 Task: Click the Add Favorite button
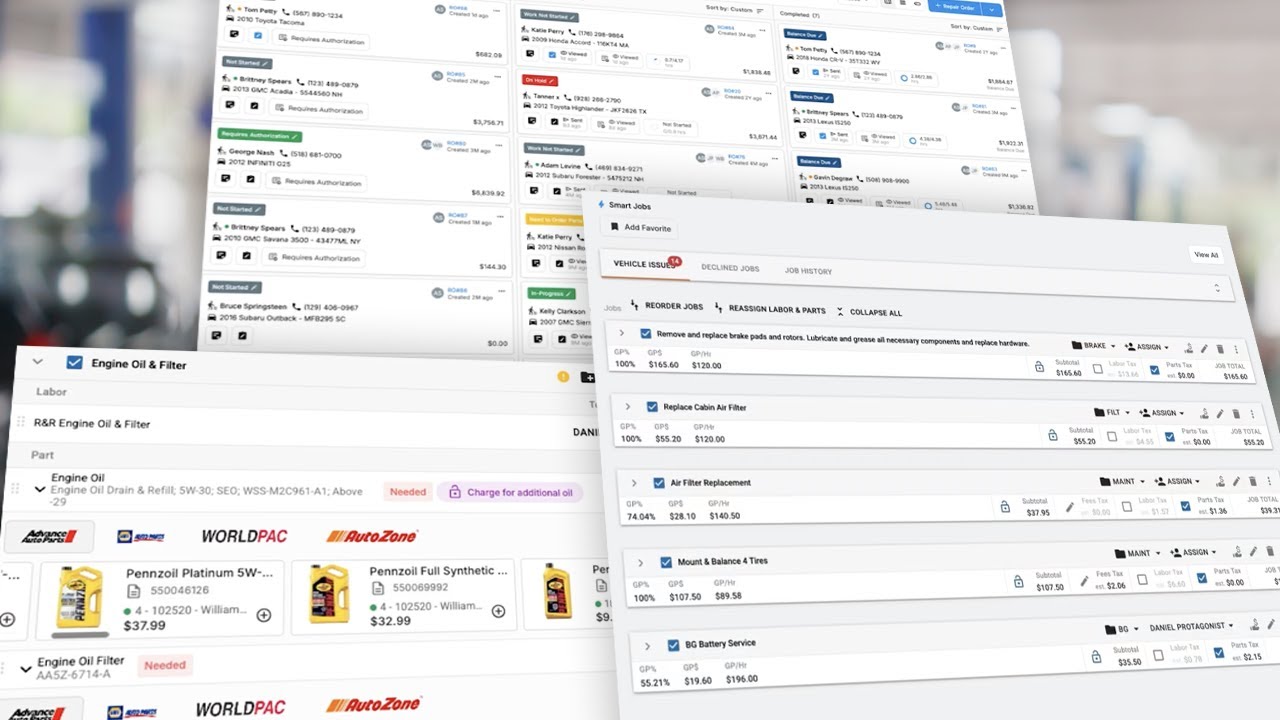click(641, 228)
